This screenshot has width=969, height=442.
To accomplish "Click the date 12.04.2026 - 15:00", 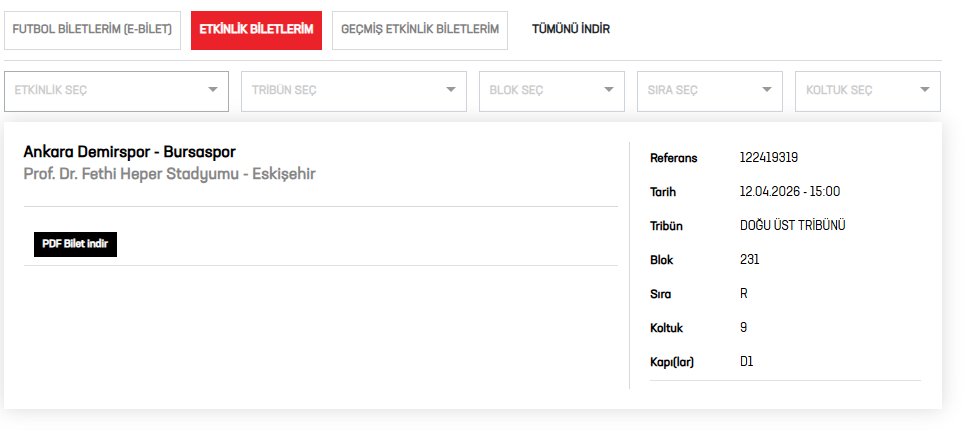I will (x=790, y=192).
